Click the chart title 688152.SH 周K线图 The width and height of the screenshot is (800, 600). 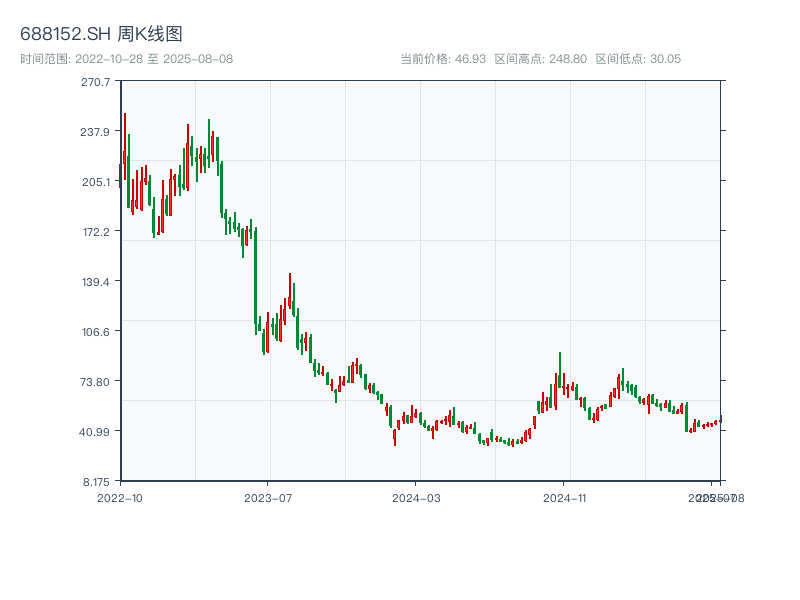click(x=101, y=34)
